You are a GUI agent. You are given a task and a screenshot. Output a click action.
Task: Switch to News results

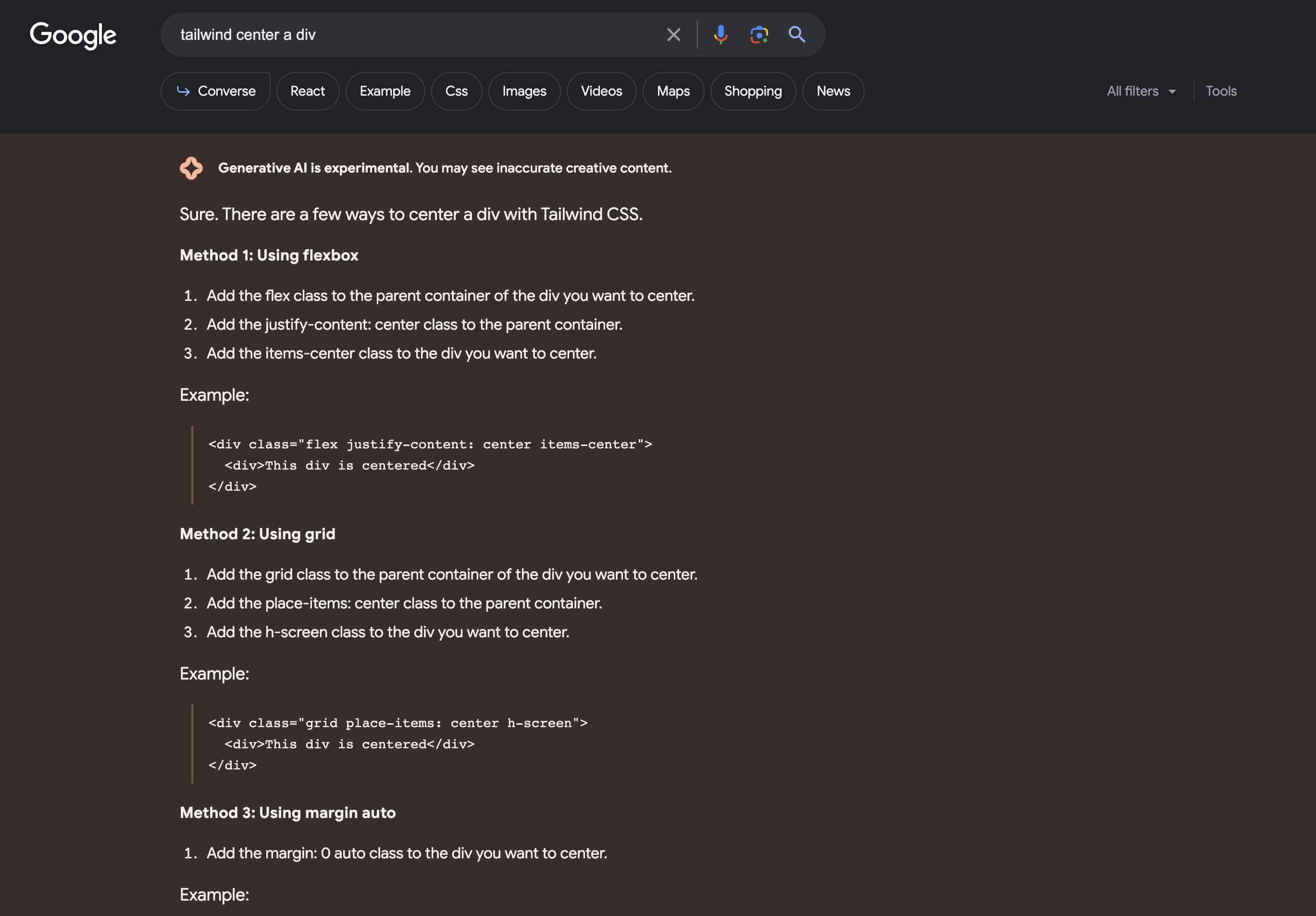click(833, 91)
